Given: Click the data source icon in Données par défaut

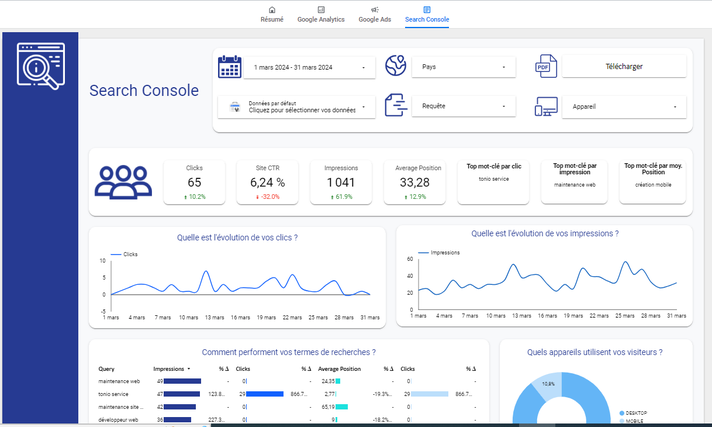Looking at the screenshot, I should (x=235, y=107).
